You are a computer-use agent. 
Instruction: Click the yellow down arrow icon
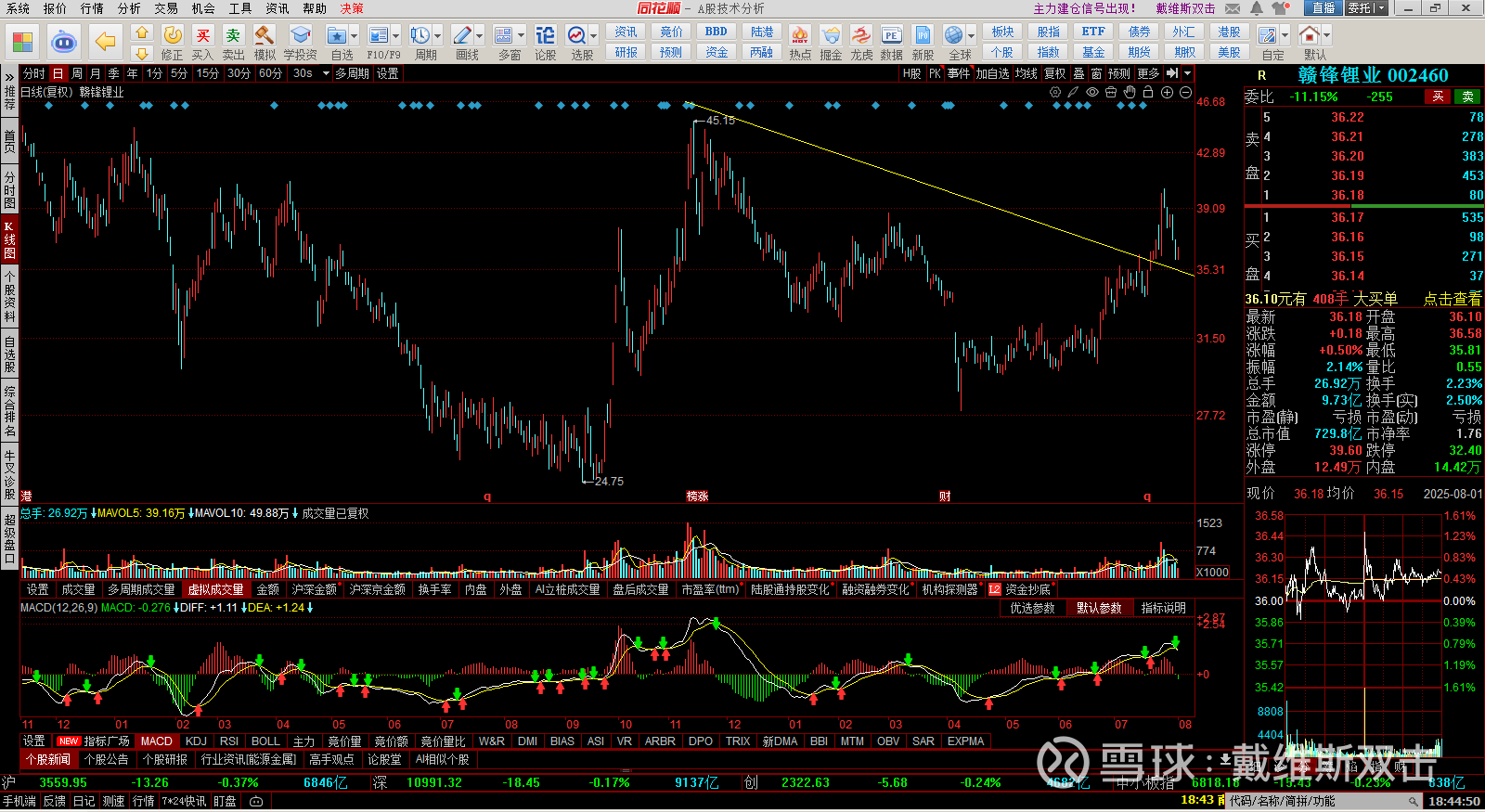[x=141, y=54]
